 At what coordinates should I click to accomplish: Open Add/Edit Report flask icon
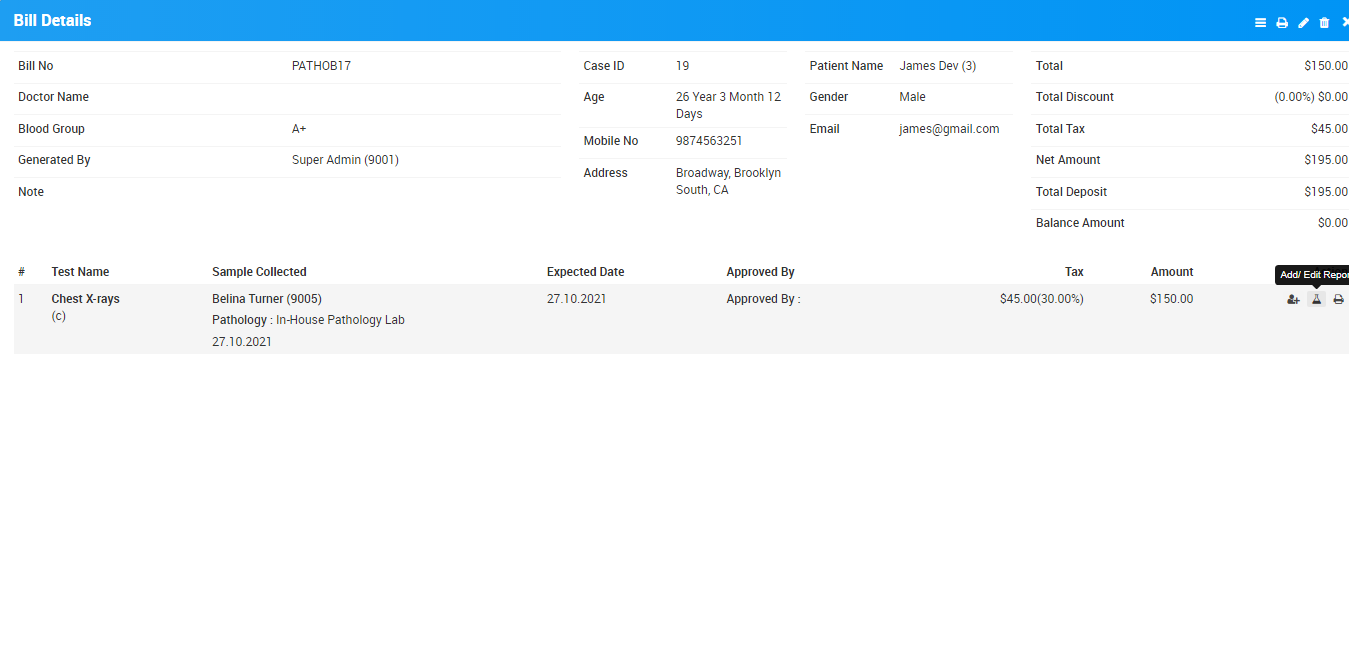tap(1316, 299)
